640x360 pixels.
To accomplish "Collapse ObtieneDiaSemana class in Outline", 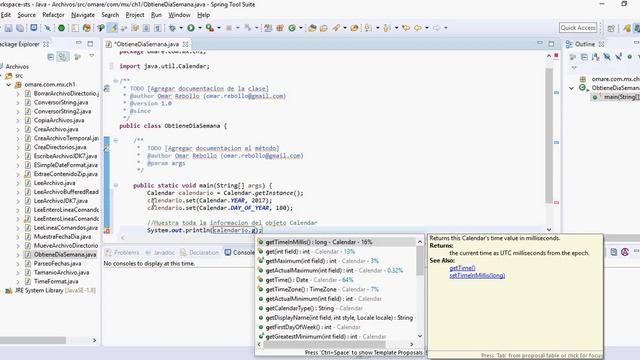I will tap(571, 88).
